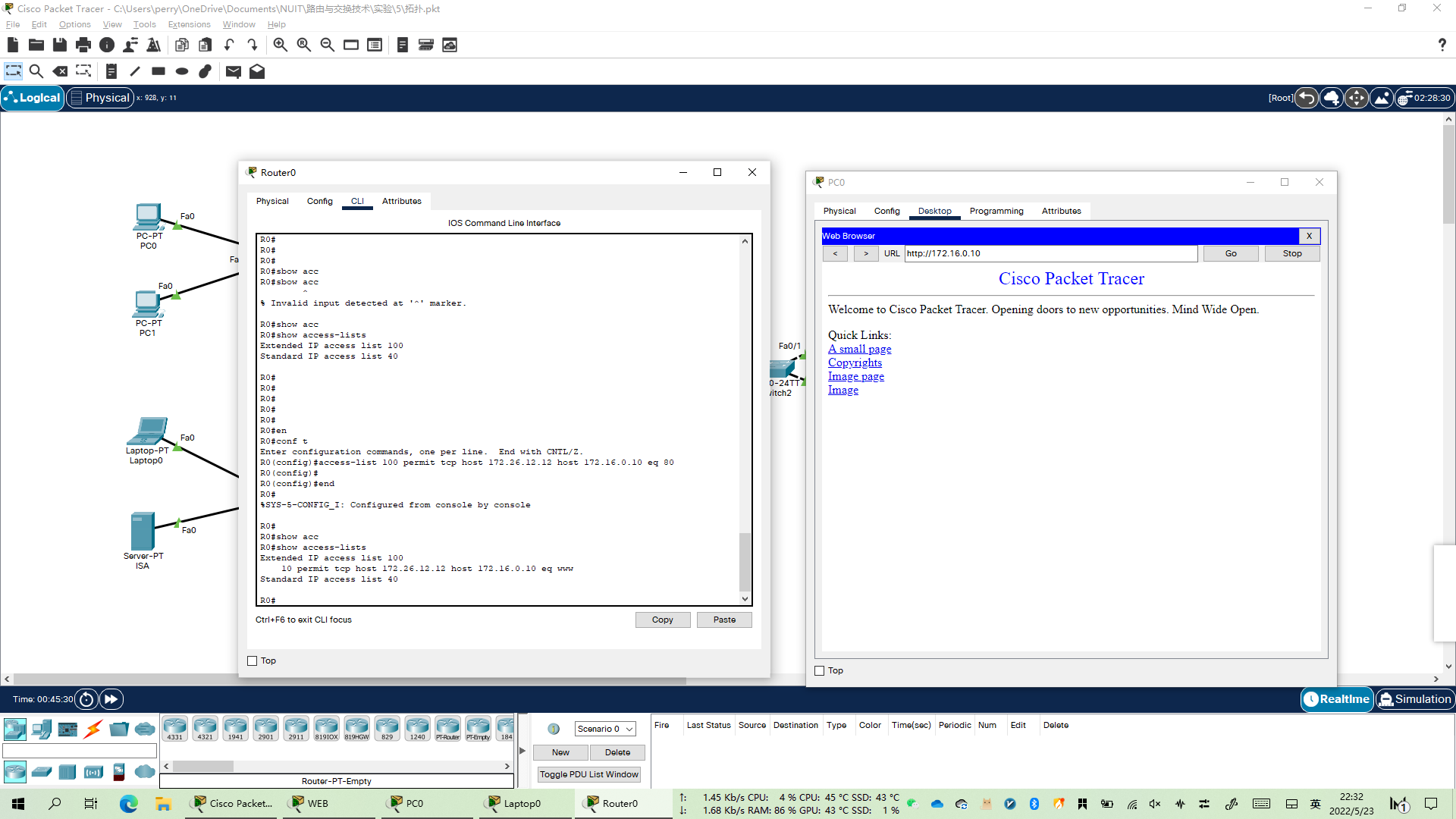Choose the Draw Ellipse tool

point(182,71)
